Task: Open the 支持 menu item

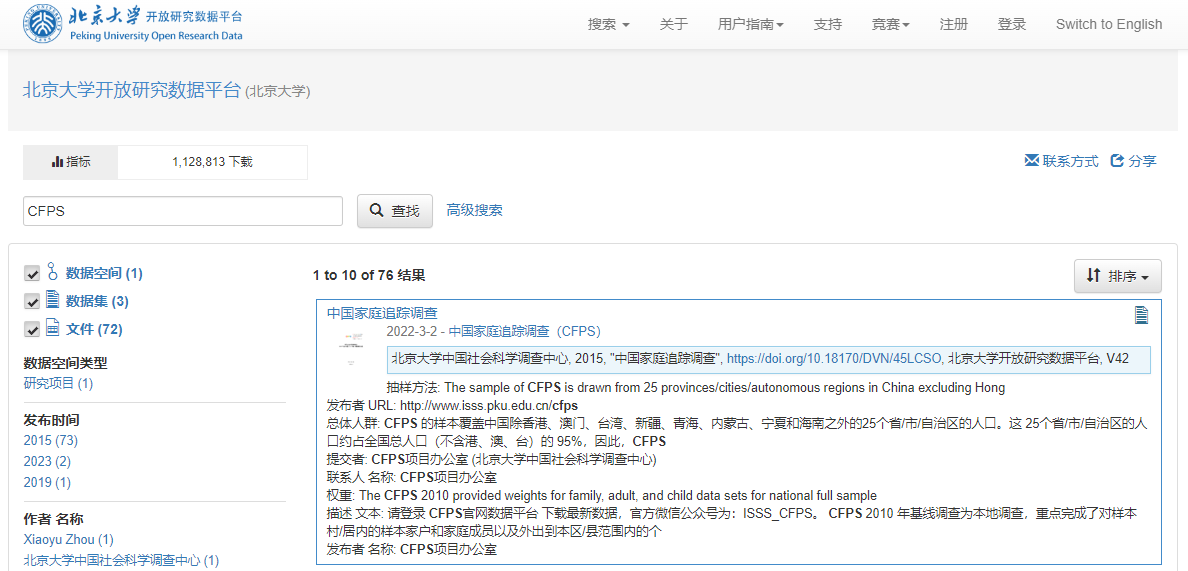Action: tap(827, 24)
